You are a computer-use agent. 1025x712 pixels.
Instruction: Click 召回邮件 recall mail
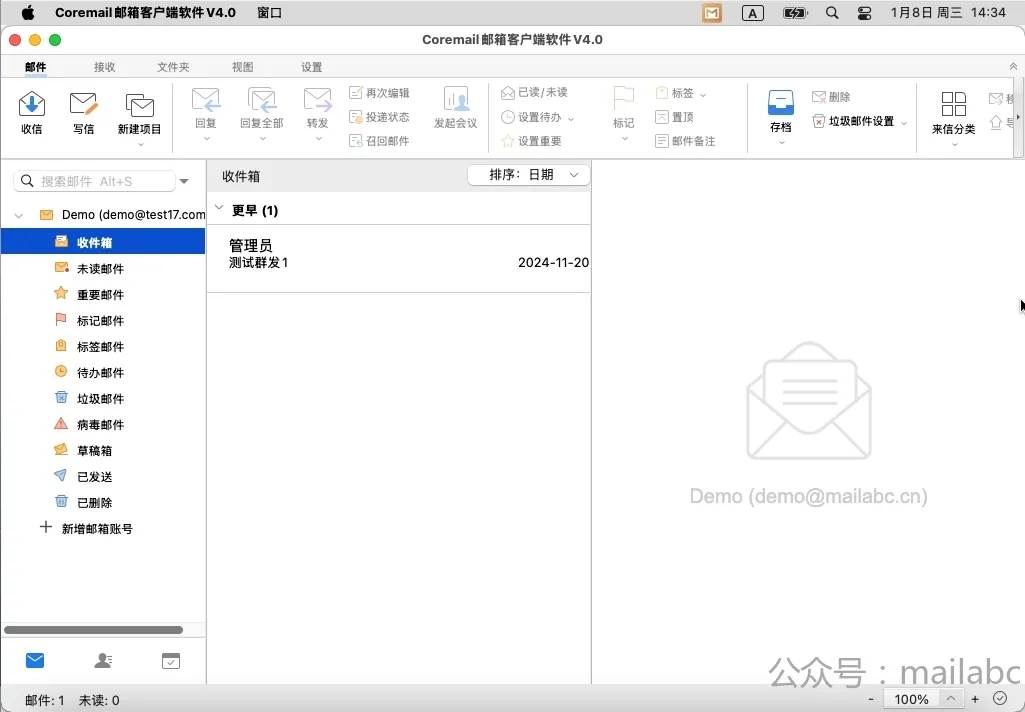click(379, 141)
